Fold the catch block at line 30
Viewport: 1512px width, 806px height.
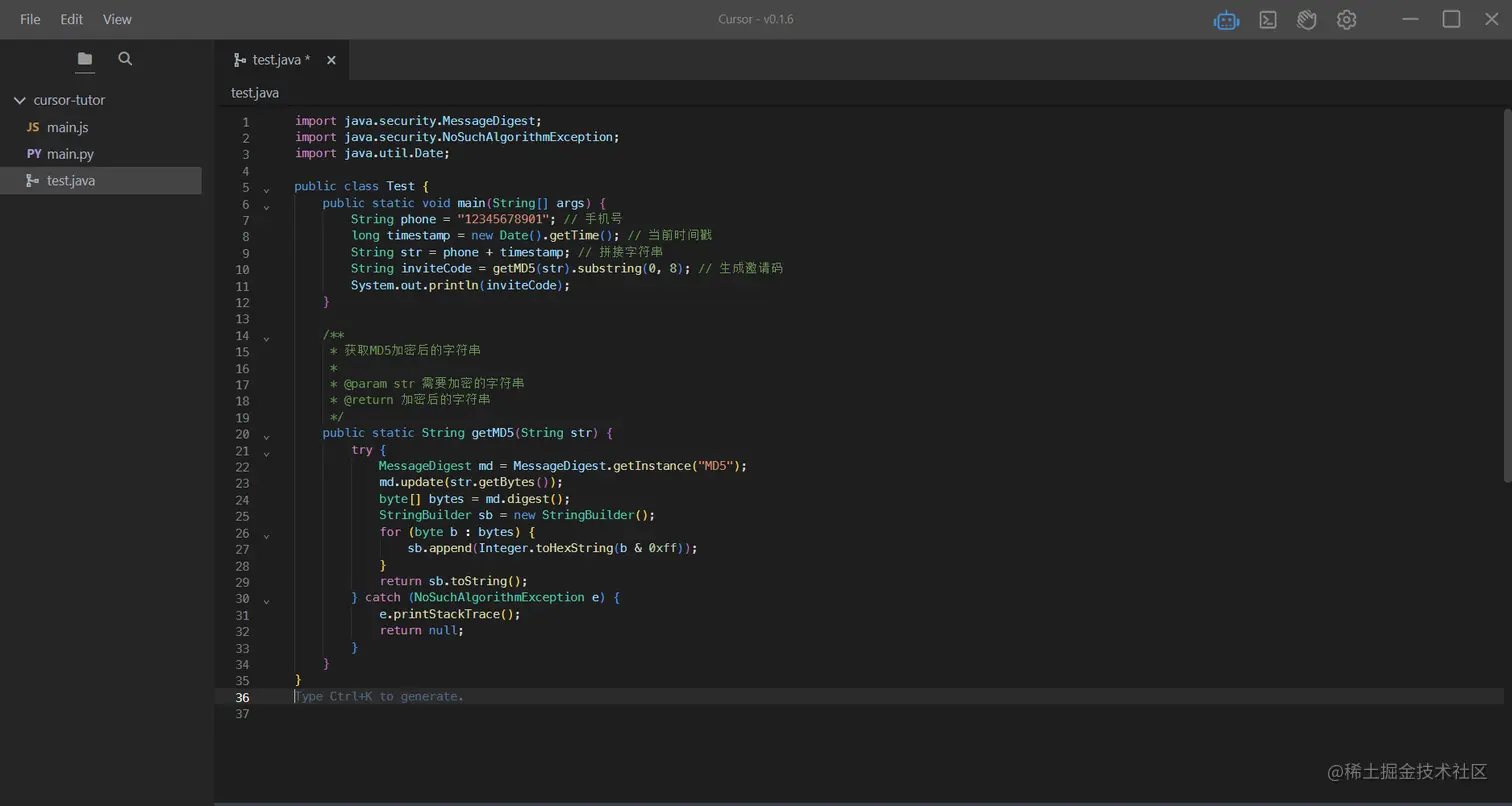(x=267, y=601)
